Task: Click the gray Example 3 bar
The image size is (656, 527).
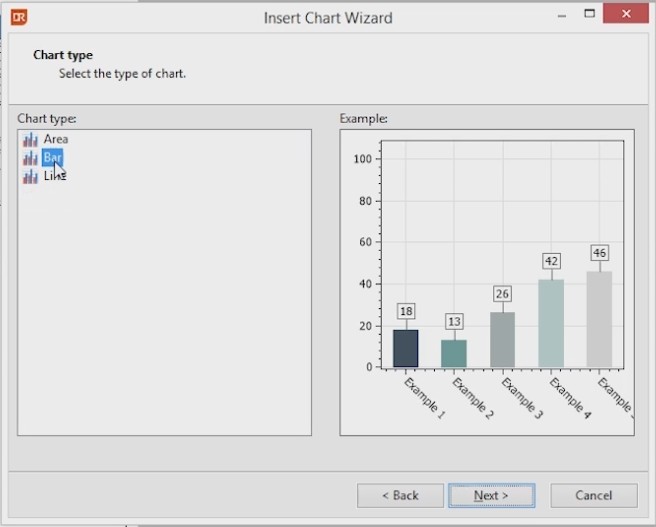Action: 502,340
